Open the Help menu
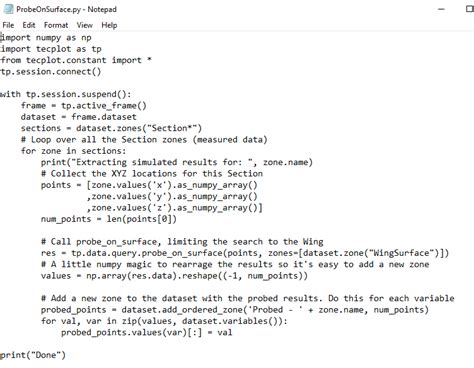This screenshot has height=368, width=474. click(109, 25)
